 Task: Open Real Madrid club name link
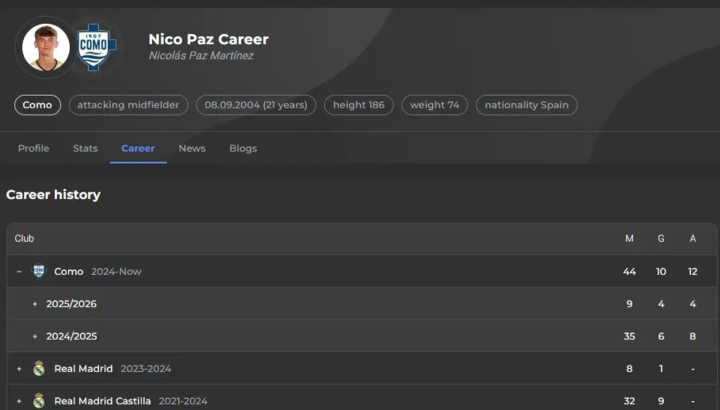click(83, 369)
